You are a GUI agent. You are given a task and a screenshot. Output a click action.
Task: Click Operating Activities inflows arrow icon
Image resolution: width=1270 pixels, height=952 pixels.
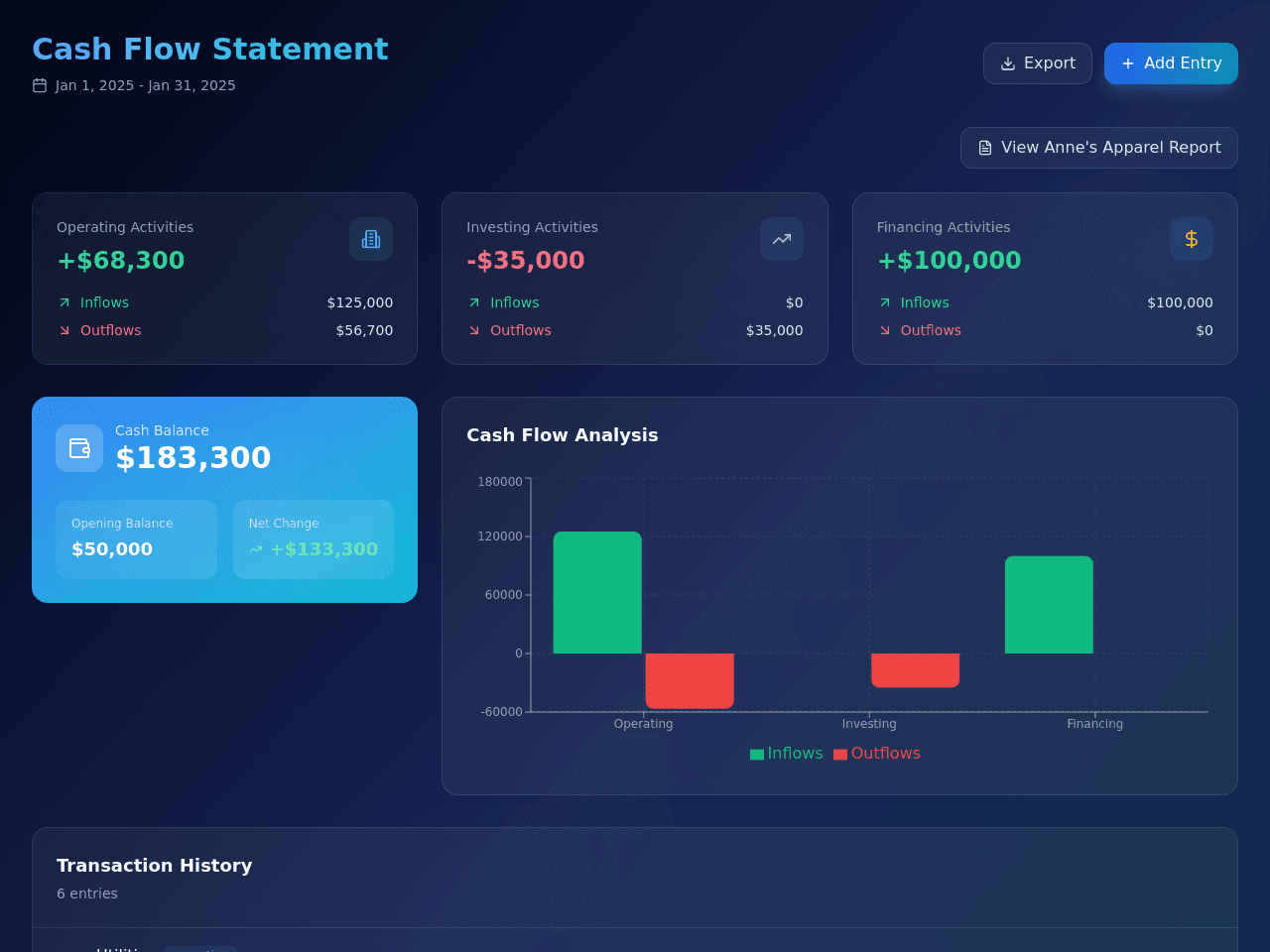(x=64, y=302)
